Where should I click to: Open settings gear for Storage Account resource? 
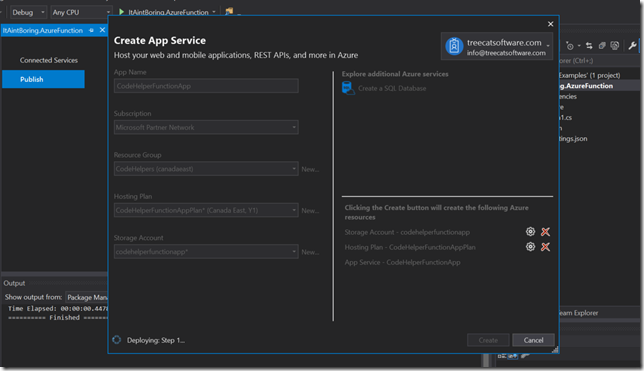[x=530, y=232]
